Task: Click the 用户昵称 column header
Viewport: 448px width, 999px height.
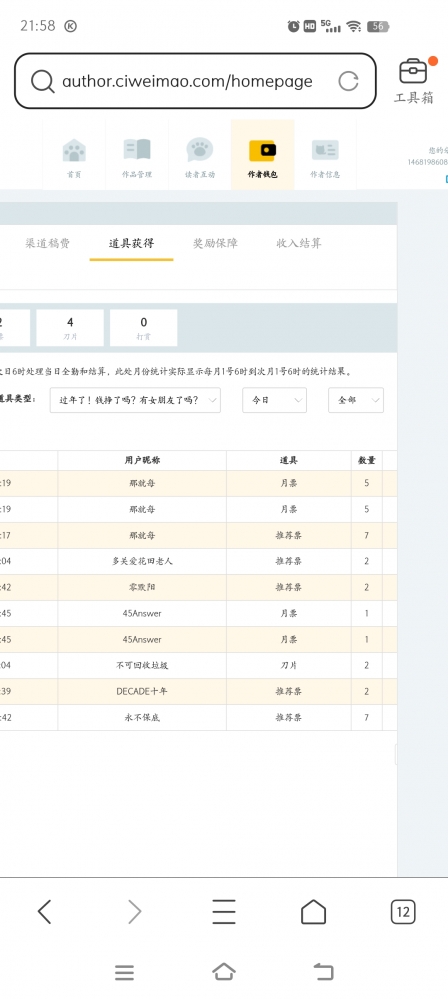Action: coord(142,461)
